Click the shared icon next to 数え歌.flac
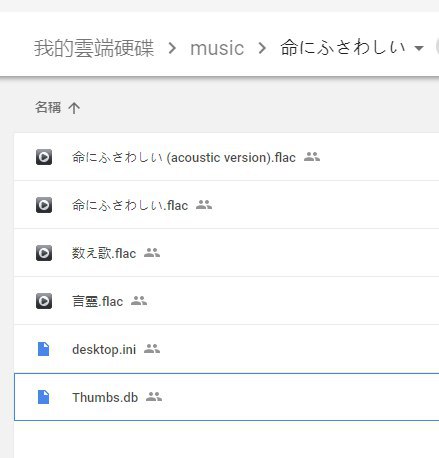The width and height of the screenshot is (439, 458). pos(152,253)
